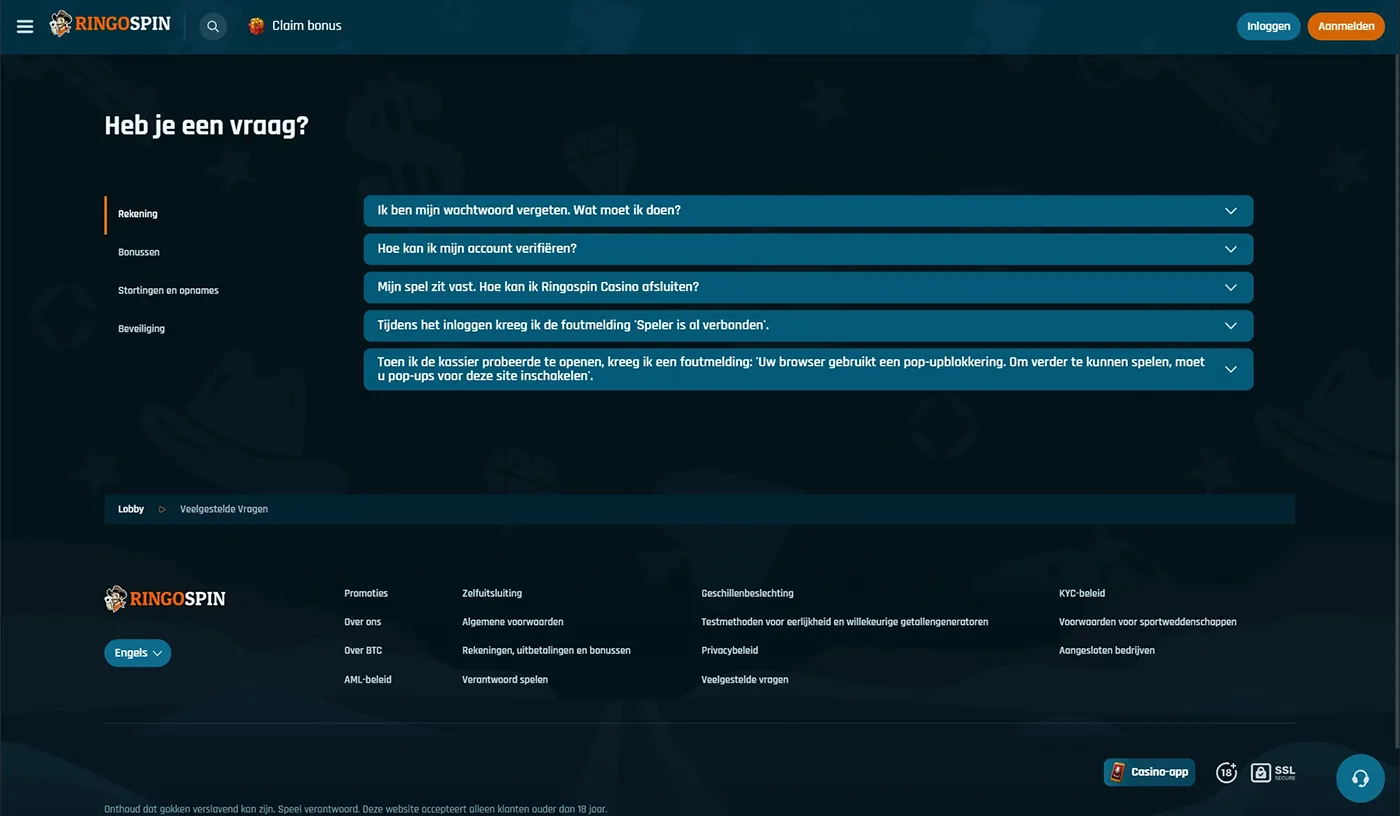The width and height of the screenshot is (1400, 816).
Task: Go to Lobby in the breadcrumb
Action: [x=131, y=509]
